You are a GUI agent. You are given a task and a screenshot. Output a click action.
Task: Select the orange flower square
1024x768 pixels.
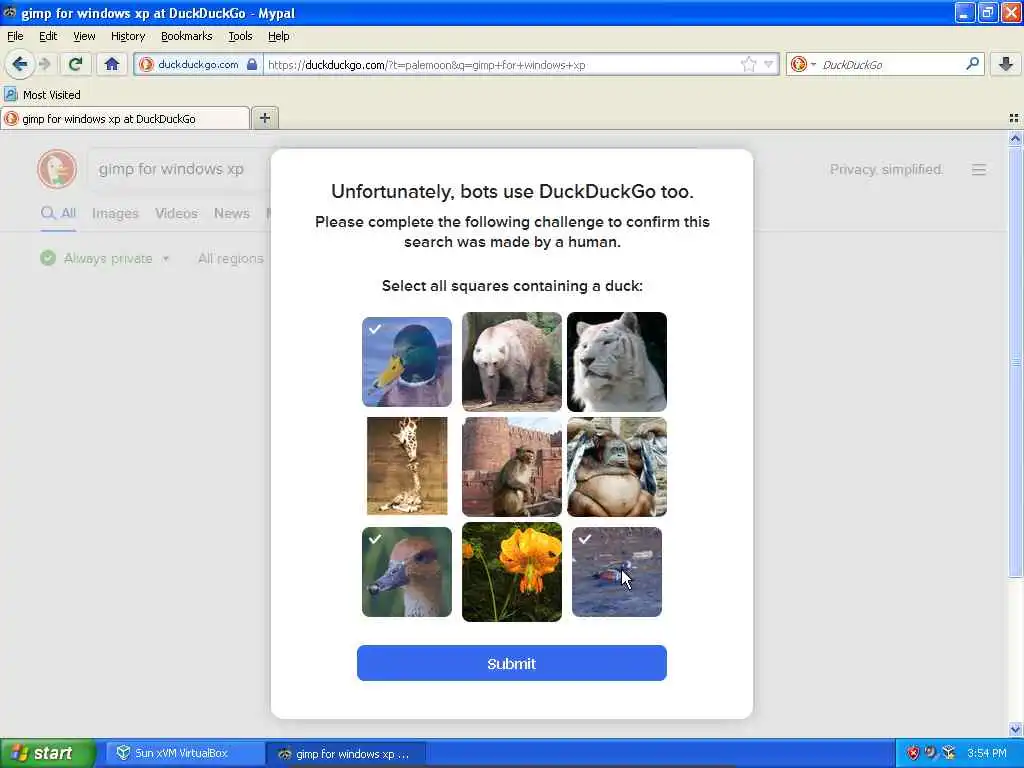point(512,572)
